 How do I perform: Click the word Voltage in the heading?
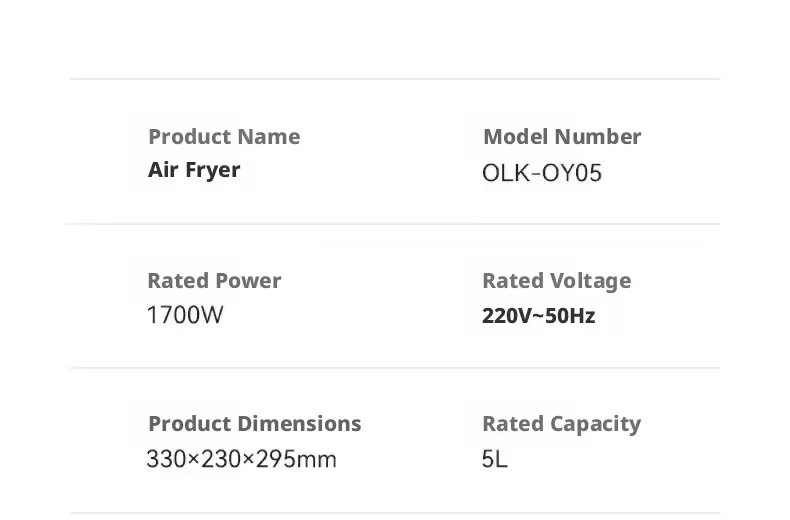tap(590, 281)
